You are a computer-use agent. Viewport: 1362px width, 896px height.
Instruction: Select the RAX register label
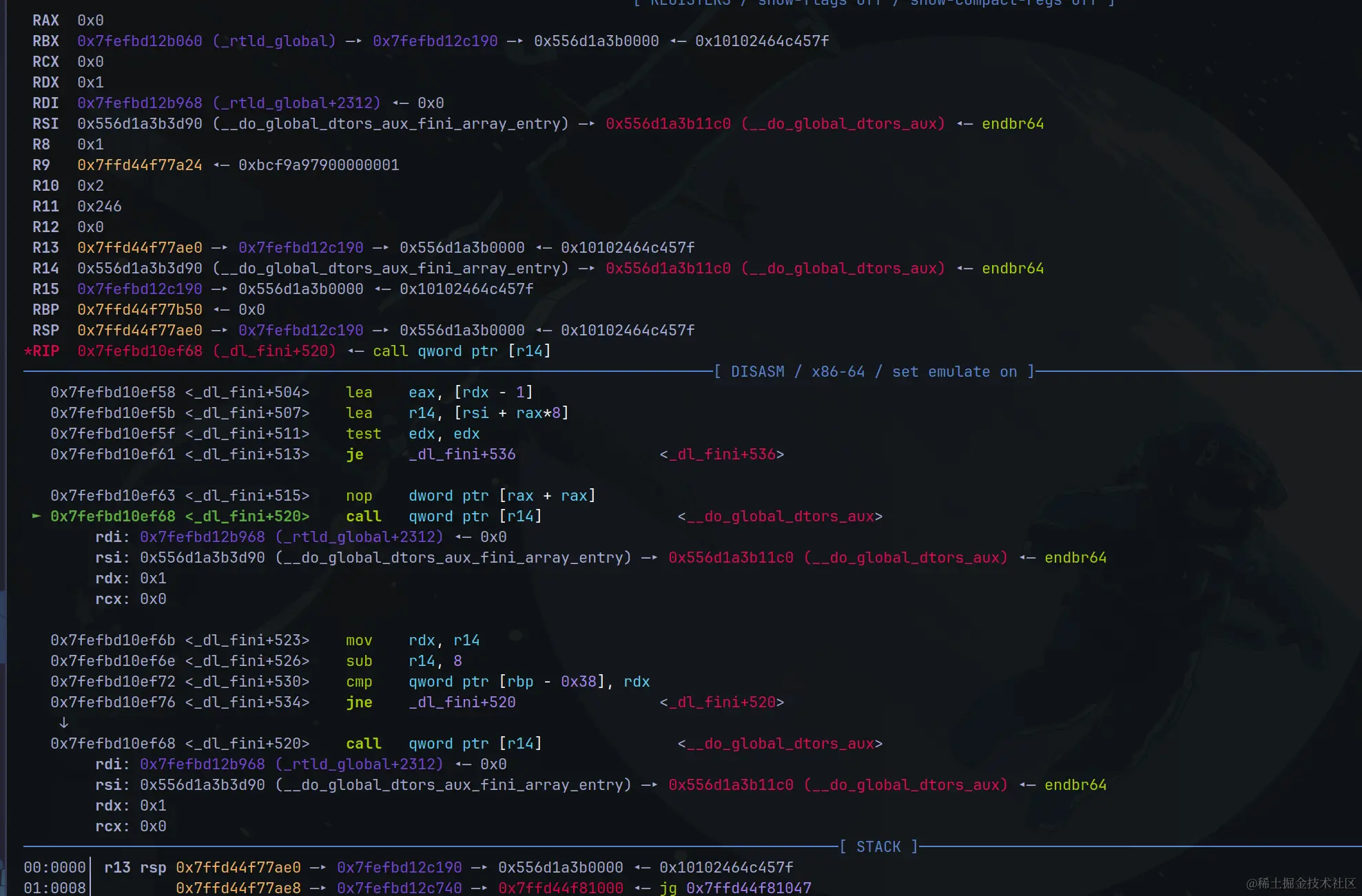coord(45,21)
